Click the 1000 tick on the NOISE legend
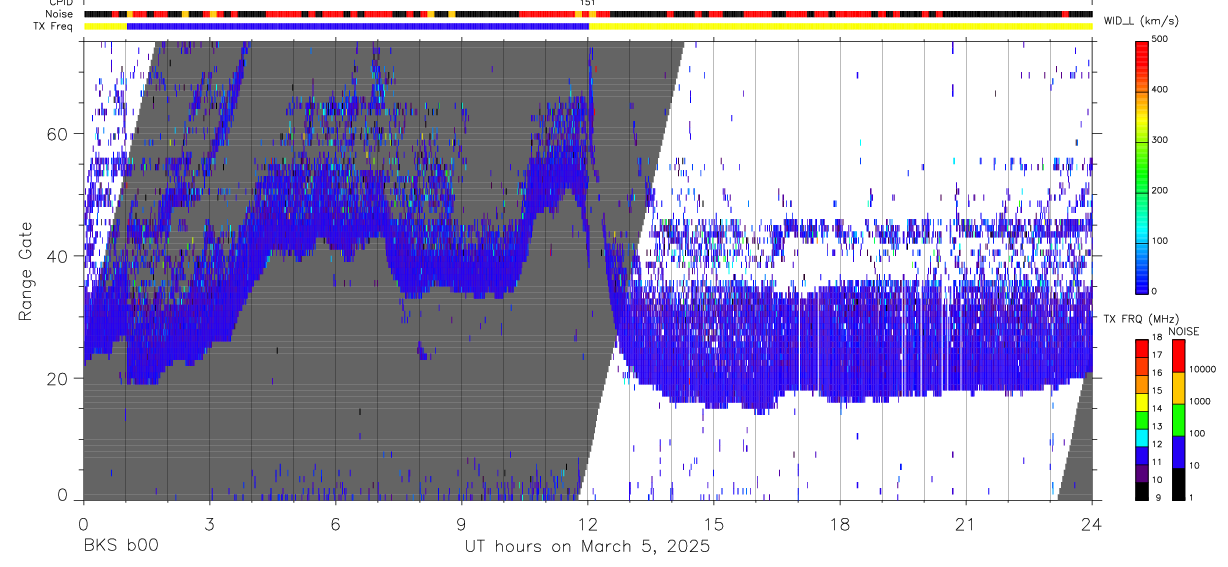The image size is (1228, 567). click(1201, 401)
